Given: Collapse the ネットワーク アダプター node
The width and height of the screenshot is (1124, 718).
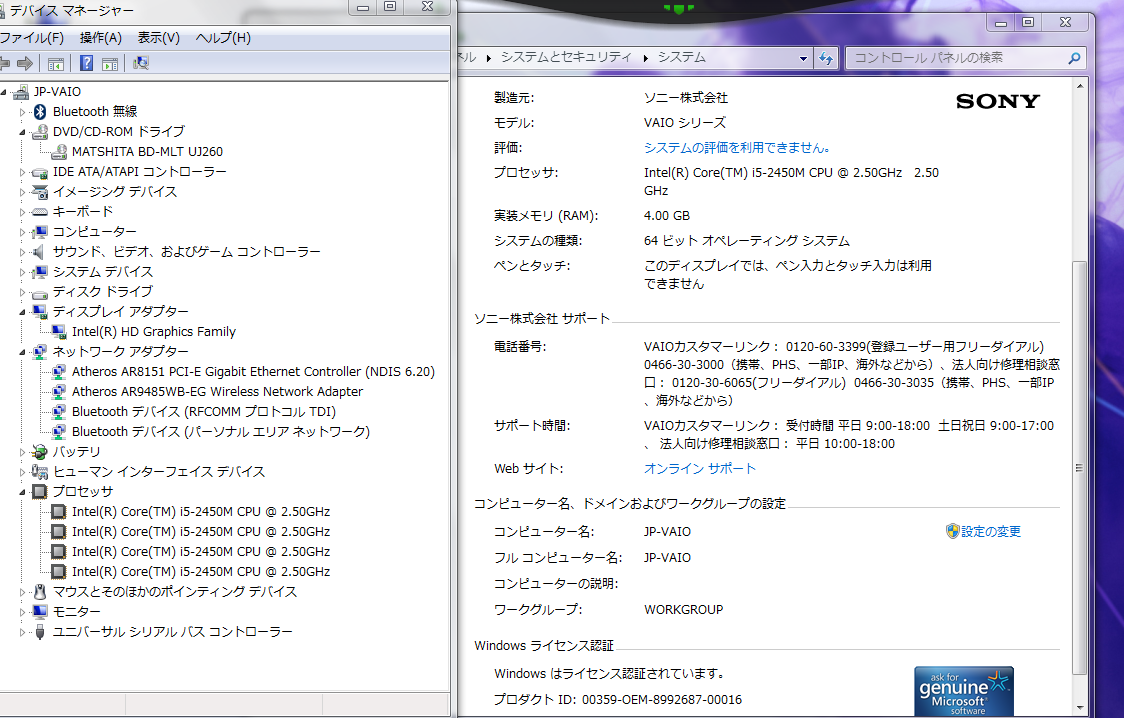Looking at the screenshot, I should tap(22, 352).
